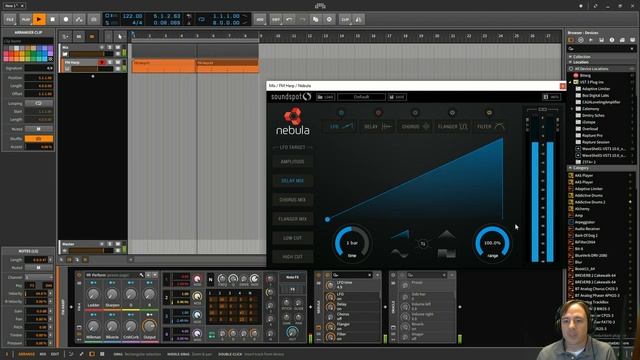This screenshot has height=360, width=640.
Task: Toggle the Chorus power button in Nebula
Action: click(415, 113)
